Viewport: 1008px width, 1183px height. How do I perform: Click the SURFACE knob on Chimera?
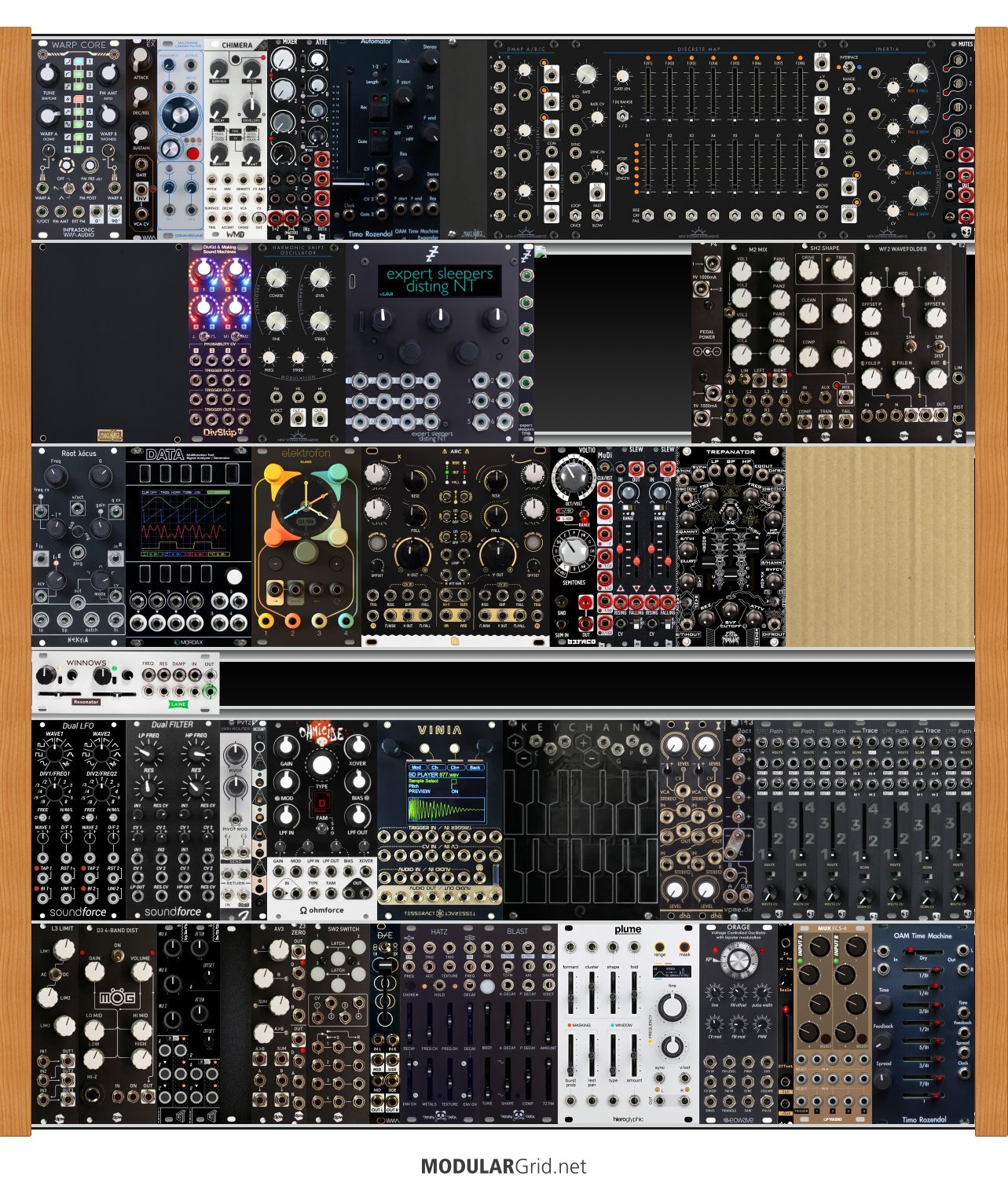pos(220,67)
